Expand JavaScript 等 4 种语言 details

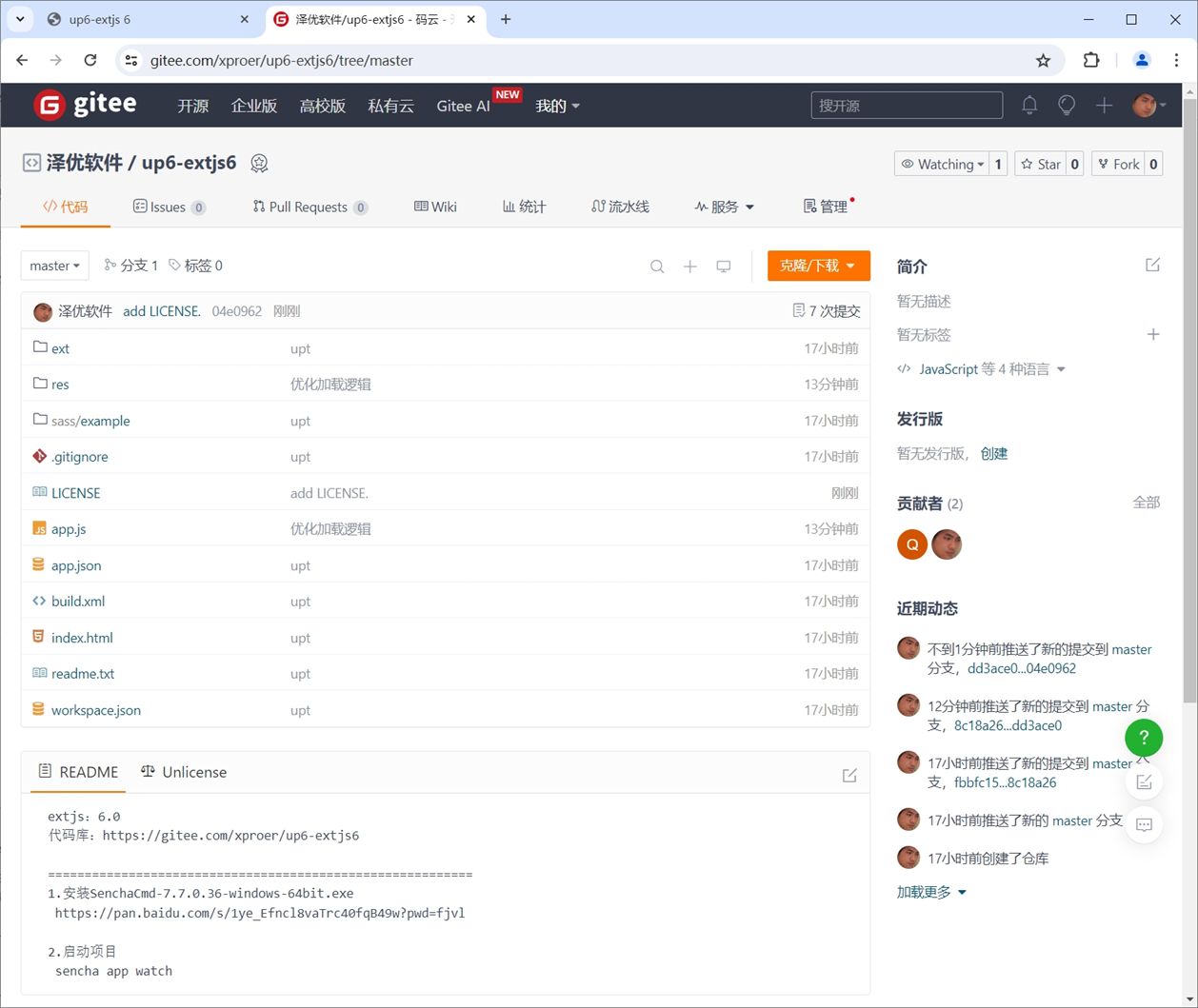click(x=982, y=369)
